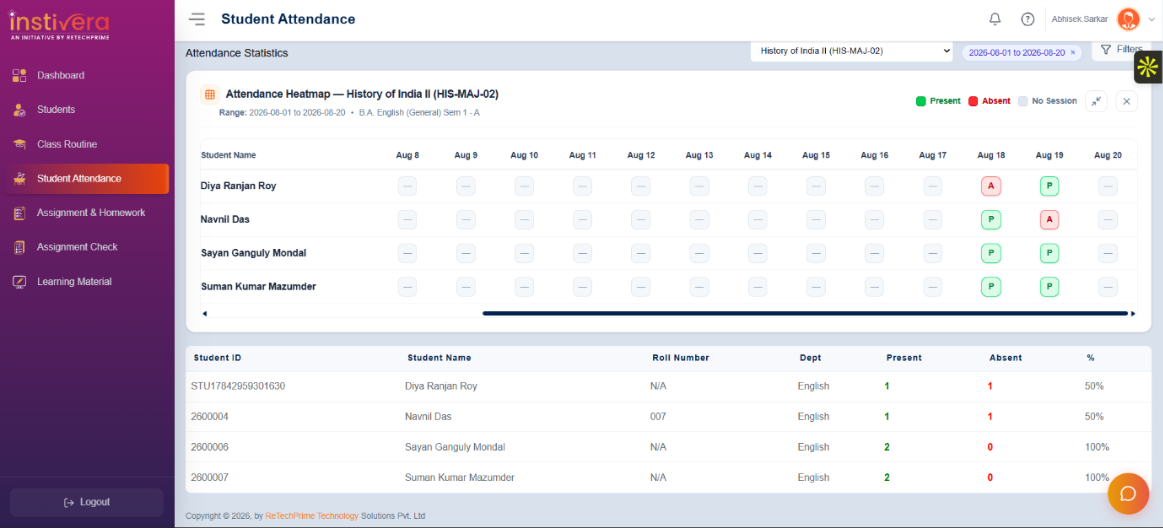Open the Students sidebar icon
The height and width of the screenshot is (528, 1163).
click(x=20, y=110)
